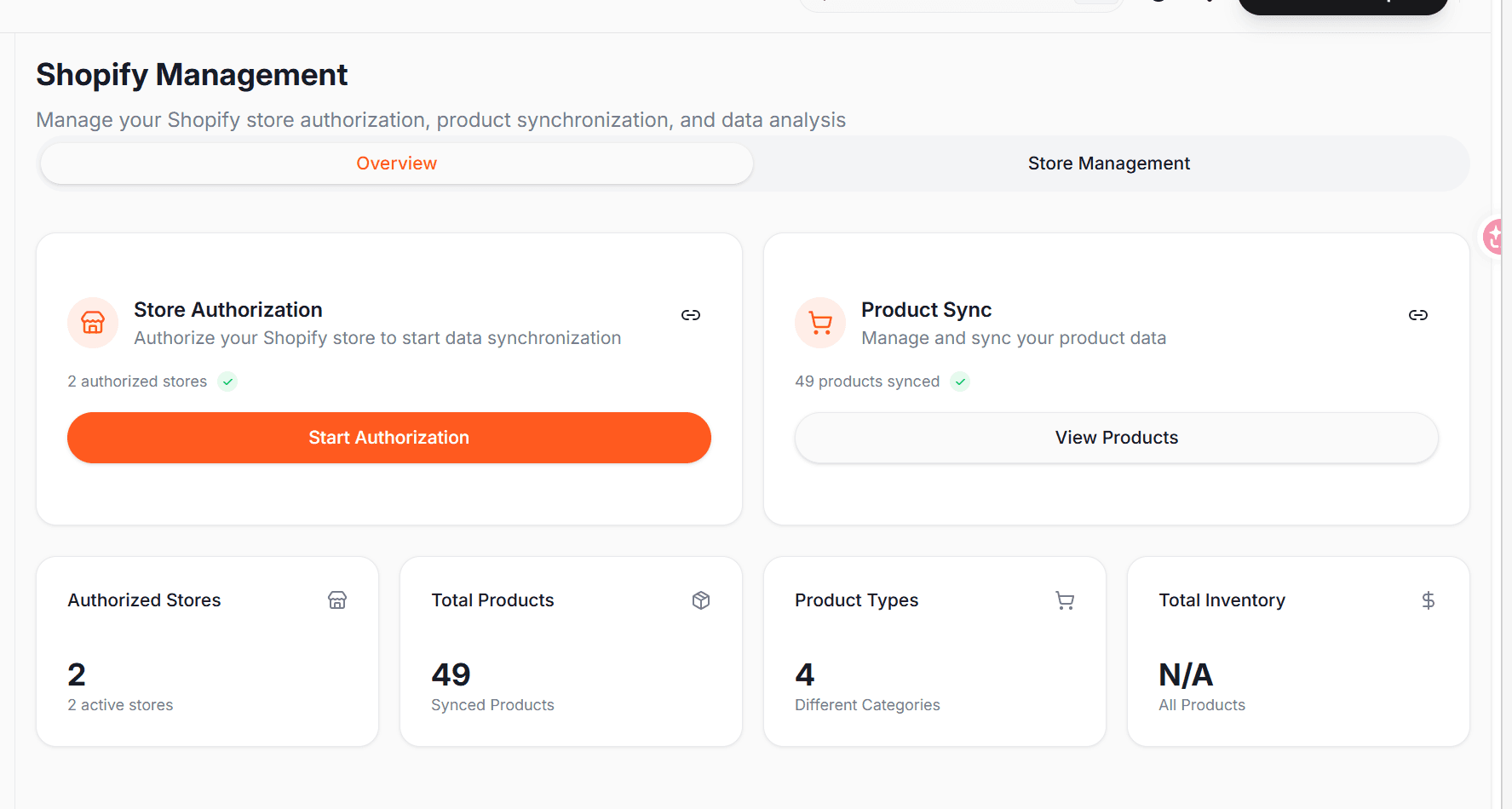This screenshot has width=1512, height=809.
Task: Click the N/A value under Total Inventory
Action: click(1186, 674)
